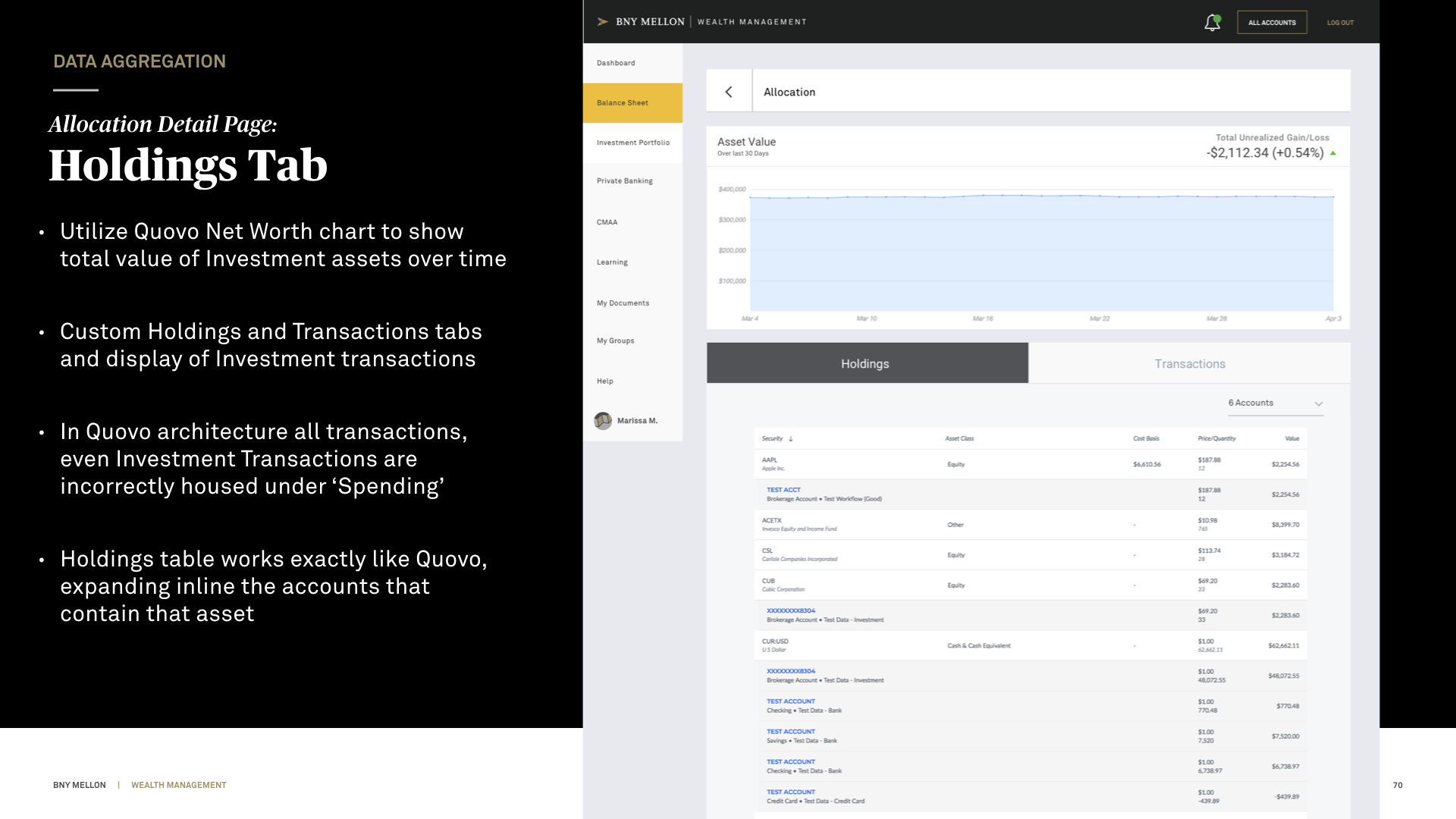Open the Help sidebar item

(632, 381)
